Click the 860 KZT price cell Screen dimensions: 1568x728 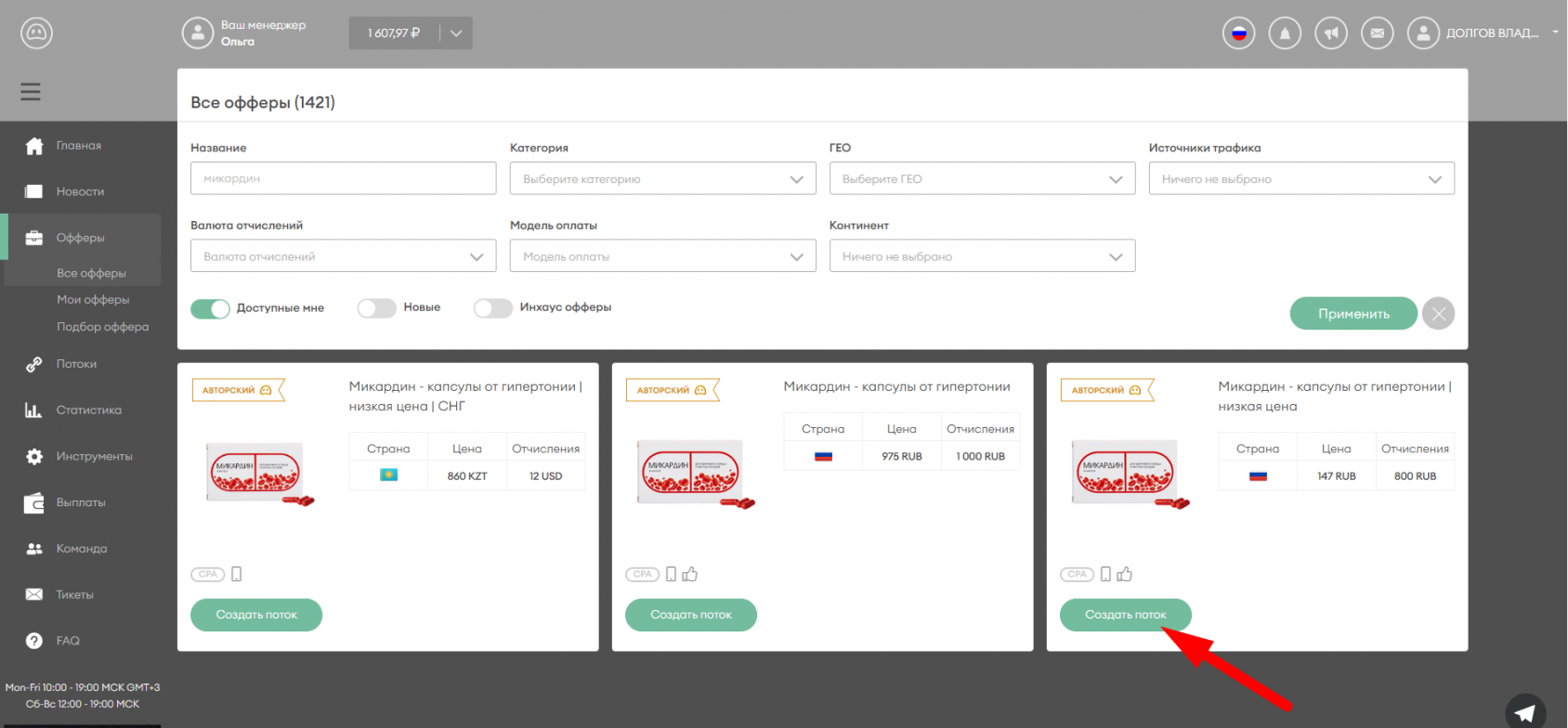[x=466, y=476]
